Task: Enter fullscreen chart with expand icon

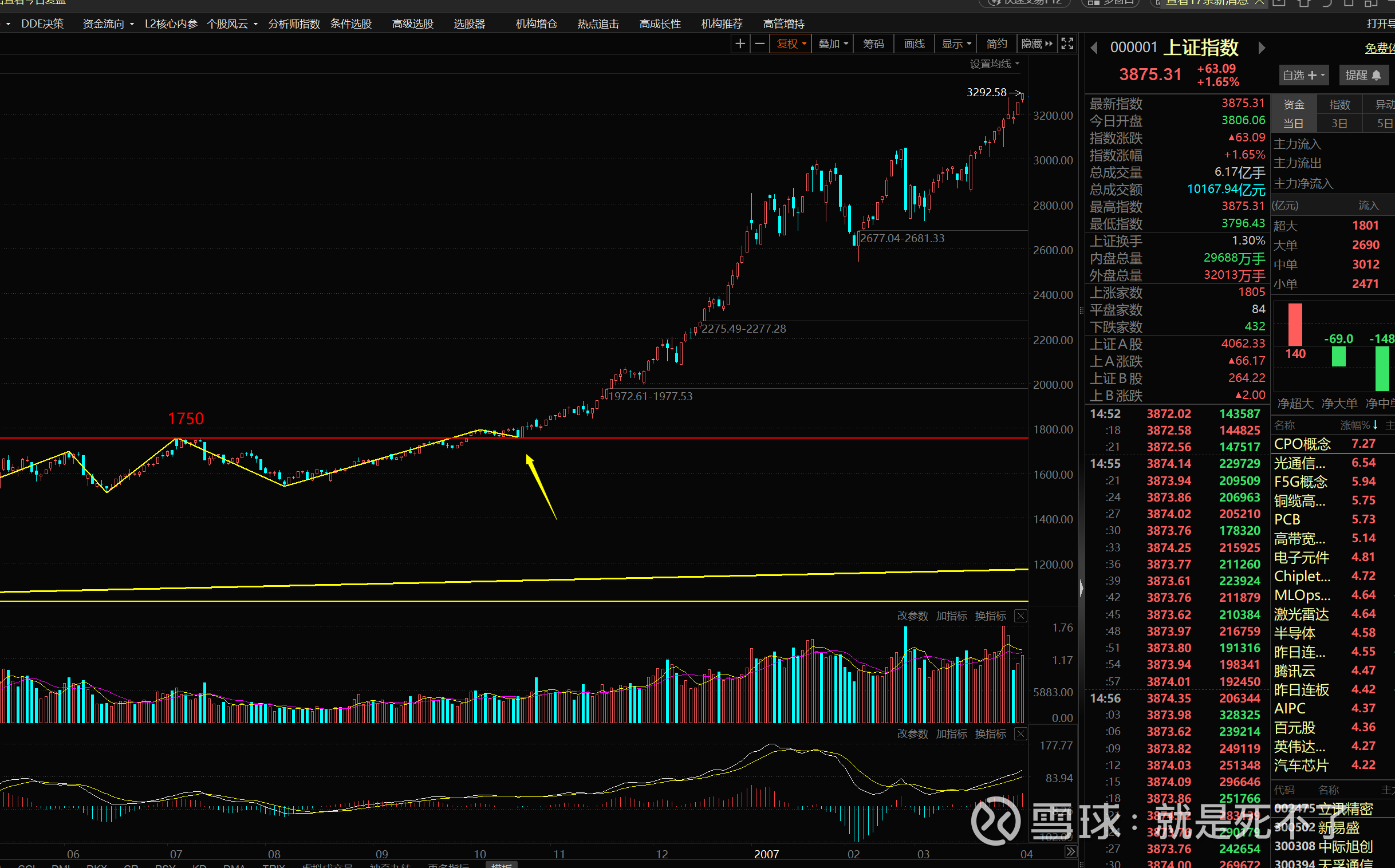Action: point(1067,44)
